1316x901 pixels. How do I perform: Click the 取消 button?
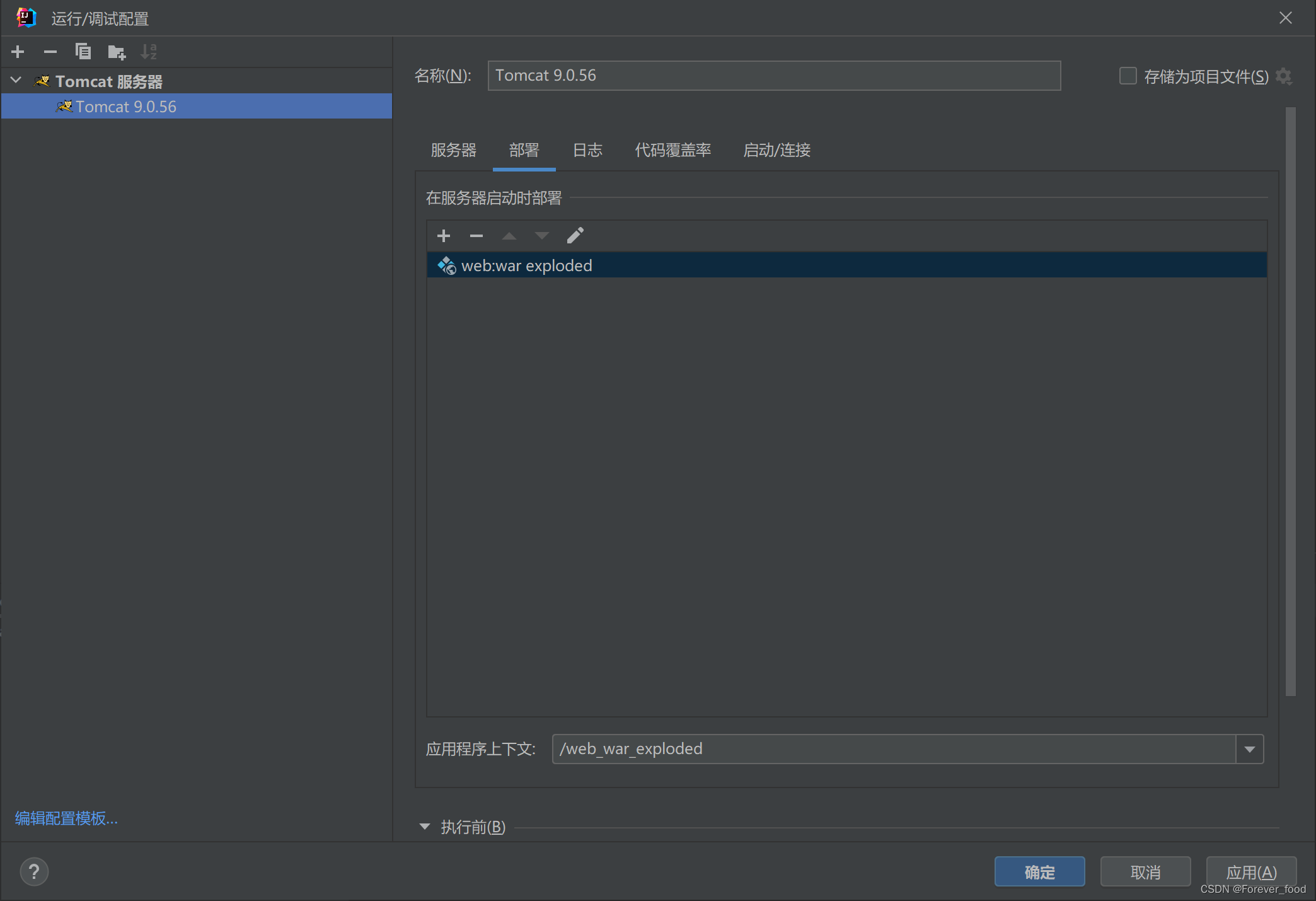tap(1145, 872)
